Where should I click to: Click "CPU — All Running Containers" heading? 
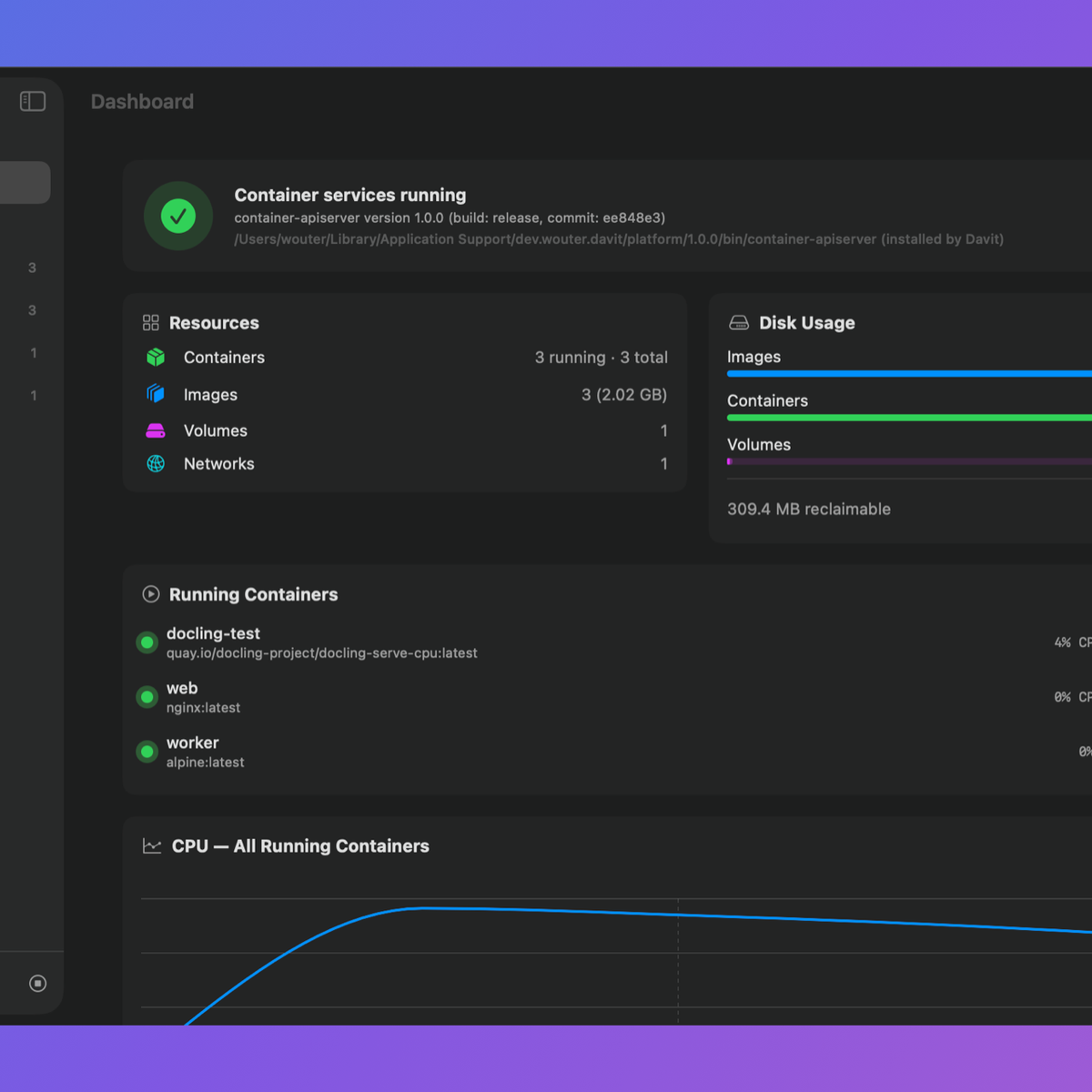[x=300, y=846]
